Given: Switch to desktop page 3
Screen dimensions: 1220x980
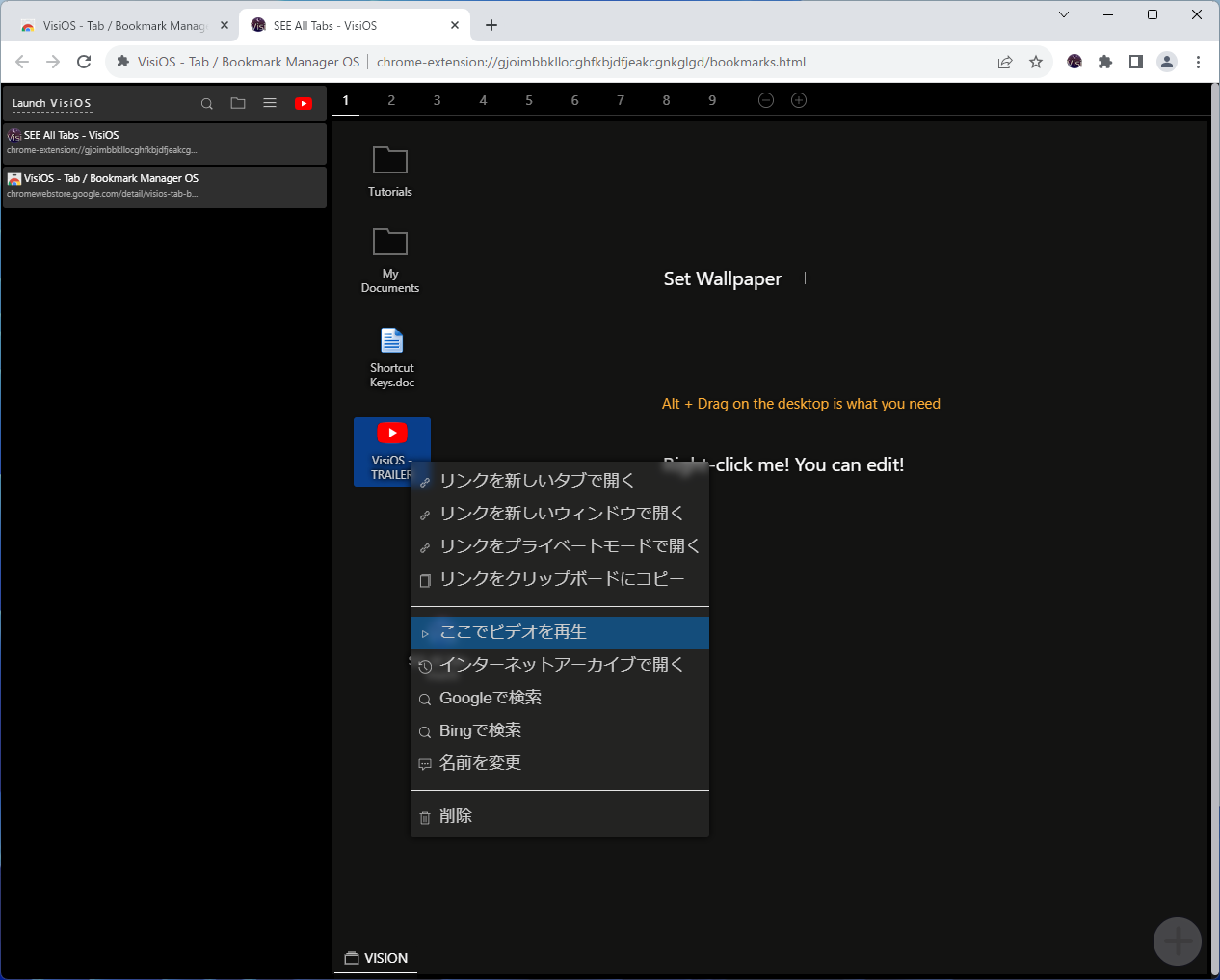Looking at the screenshot, I should click(x=437, y=99).
